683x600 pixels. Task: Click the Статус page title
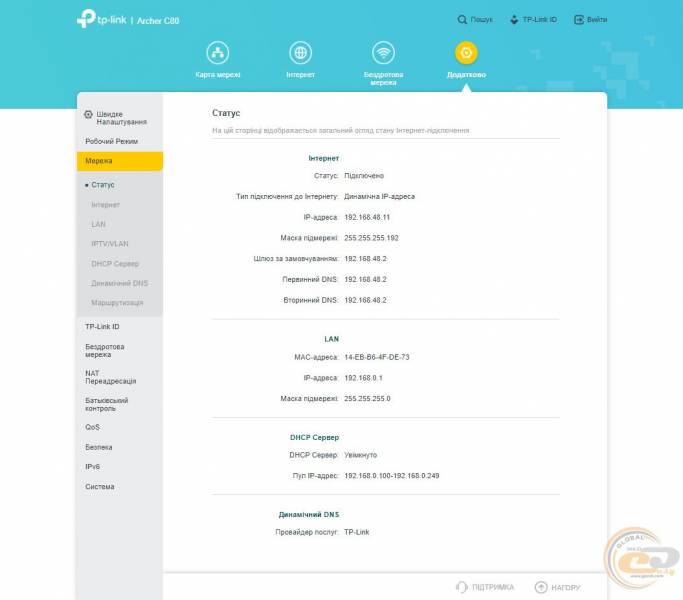coord(226,113)
